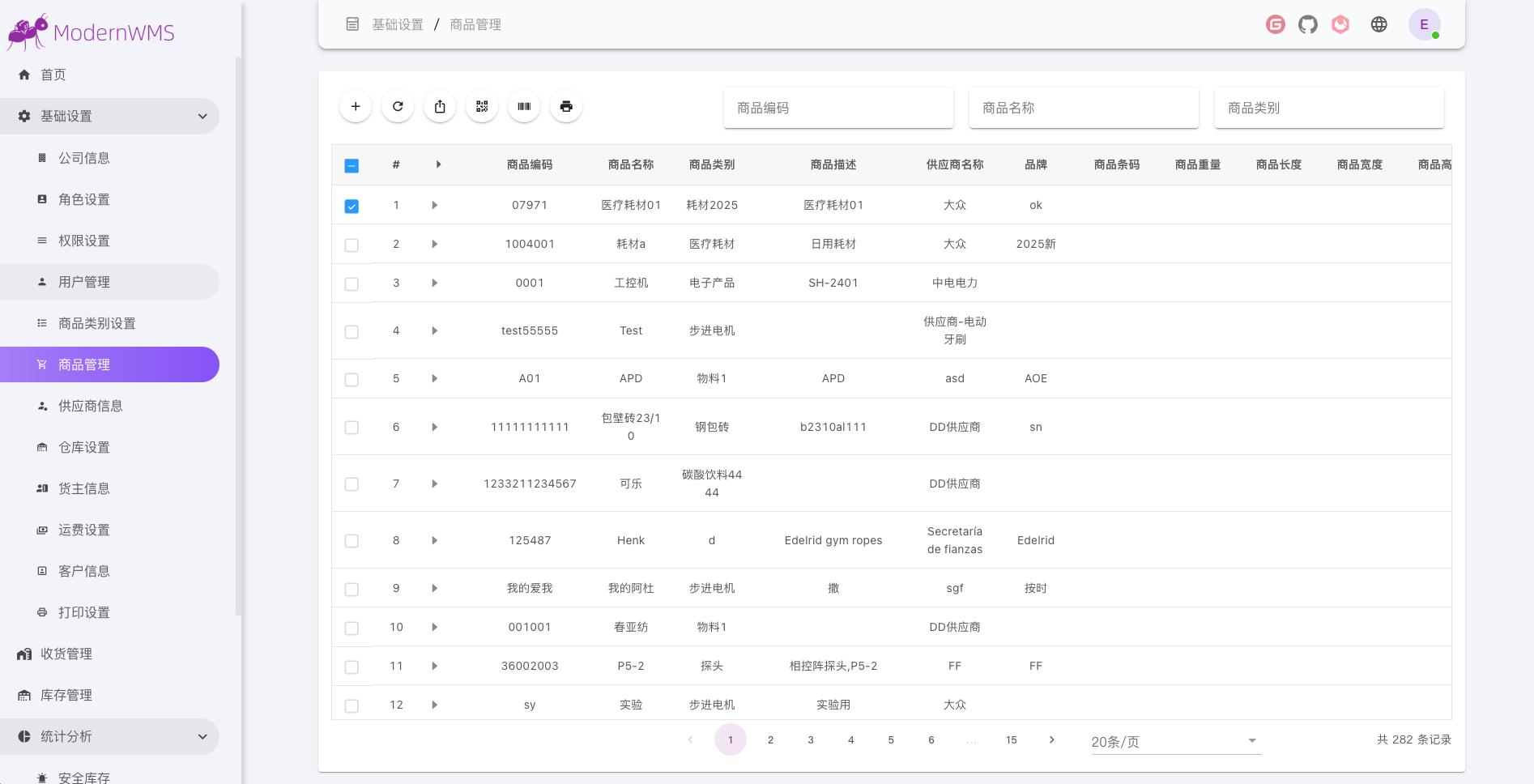Click the add new product plus icon
This screenshot has width=1534, height=784.
356,106
